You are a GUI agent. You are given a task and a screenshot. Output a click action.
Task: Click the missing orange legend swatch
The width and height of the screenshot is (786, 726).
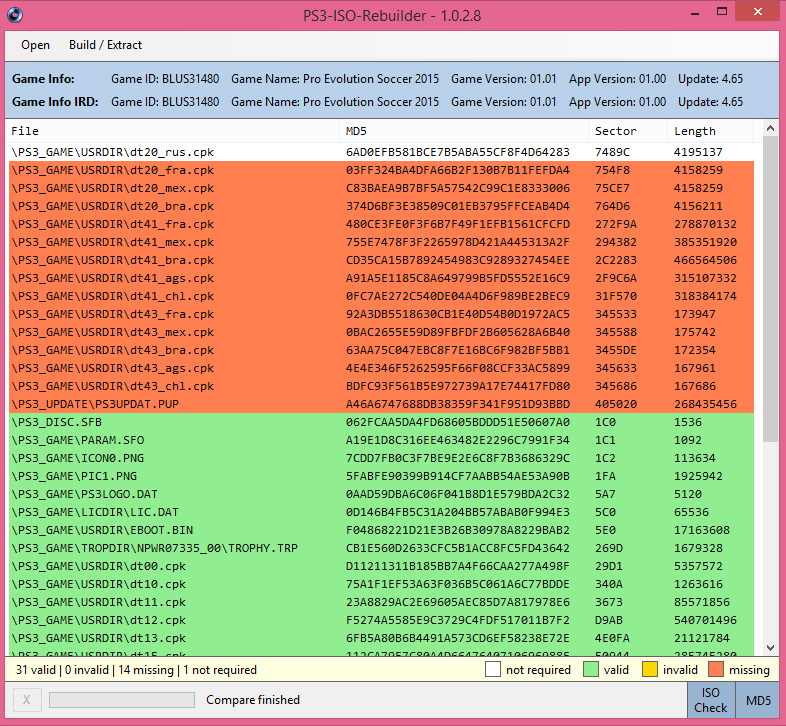[x=716, y=669]
